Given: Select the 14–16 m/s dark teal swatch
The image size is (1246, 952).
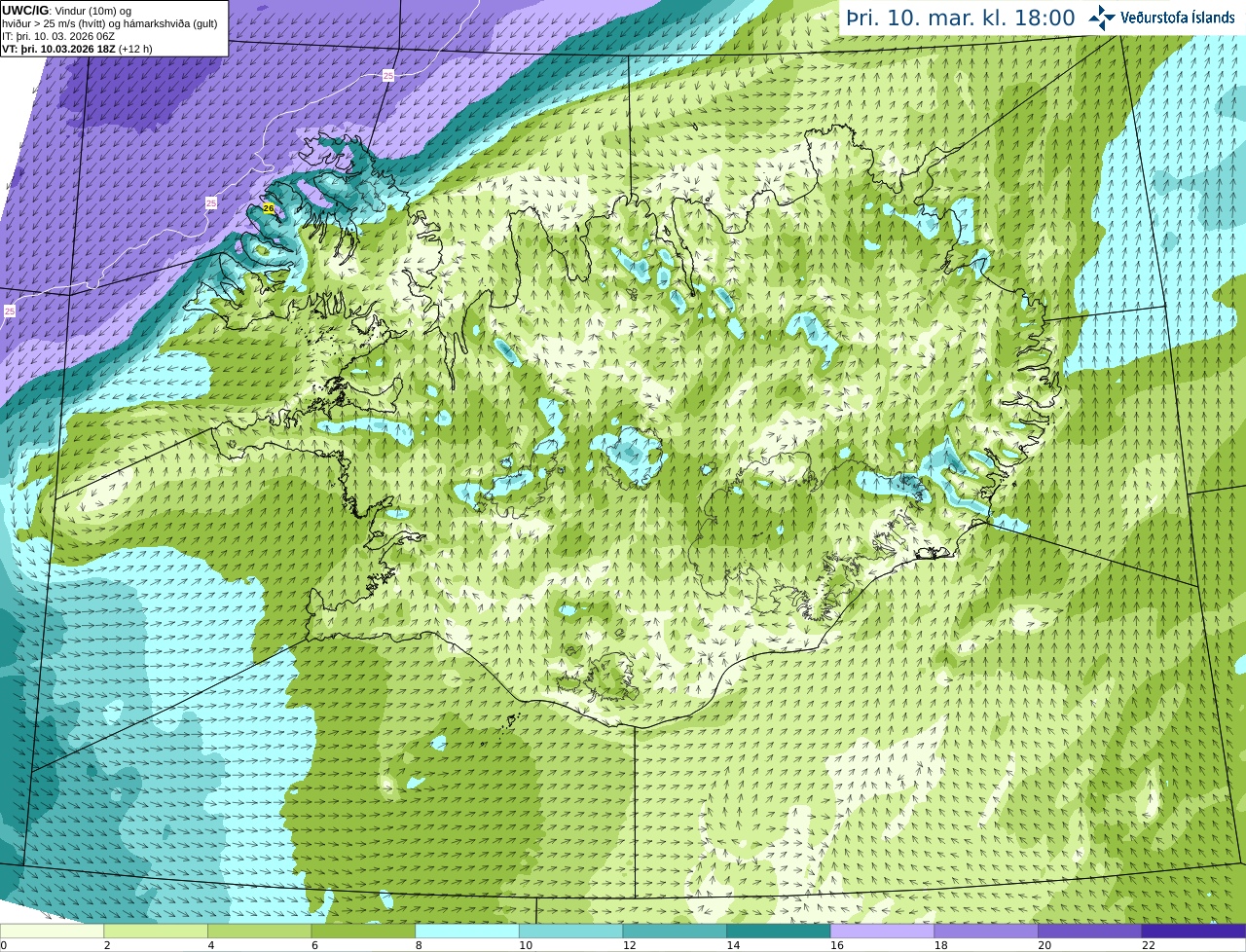Looking at the screenshot, I should [779, 932].
